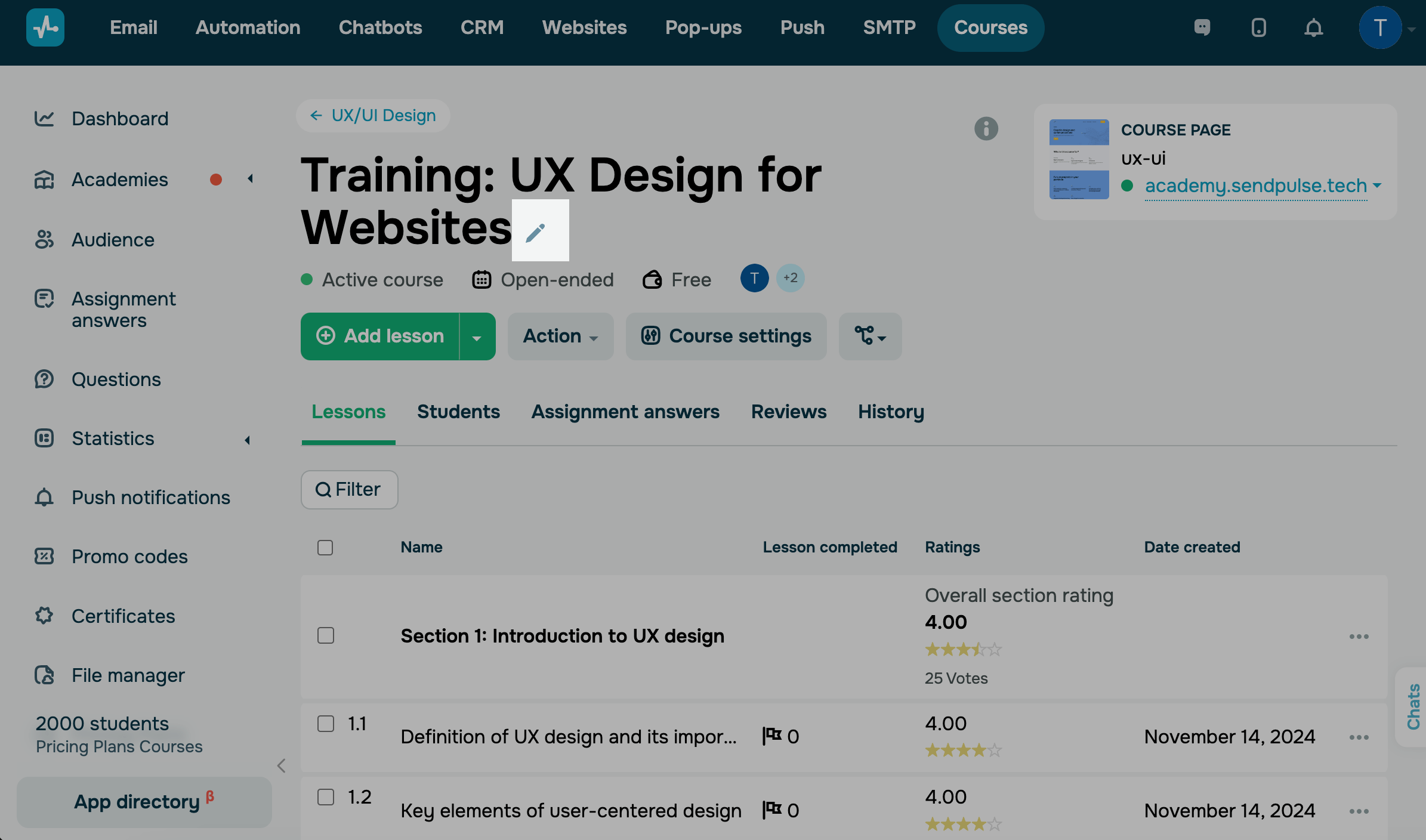Viewport: 1426px width, 840px height.
Task: Switch to the Students tab
Action: pyautogui.click(x=458, y=412)
